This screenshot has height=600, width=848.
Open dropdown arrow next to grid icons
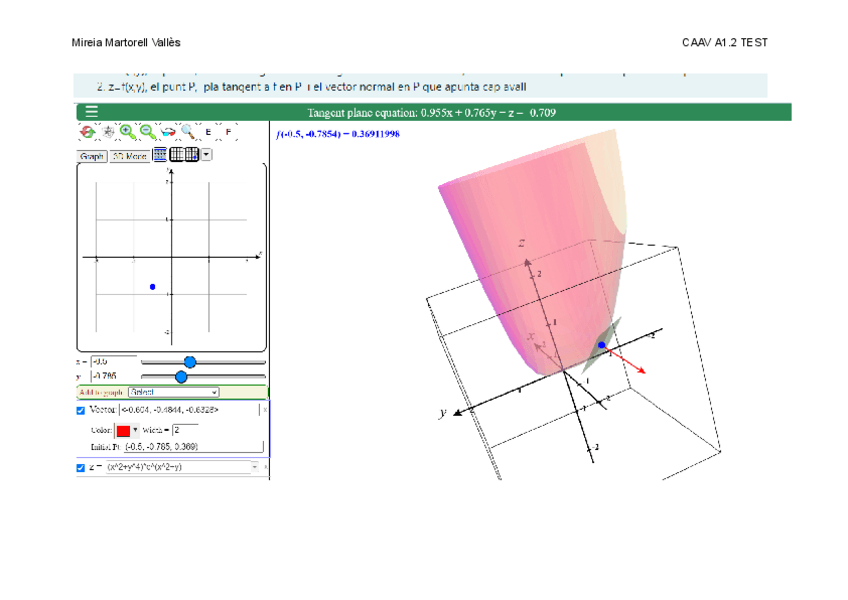(x=206, y=155)
